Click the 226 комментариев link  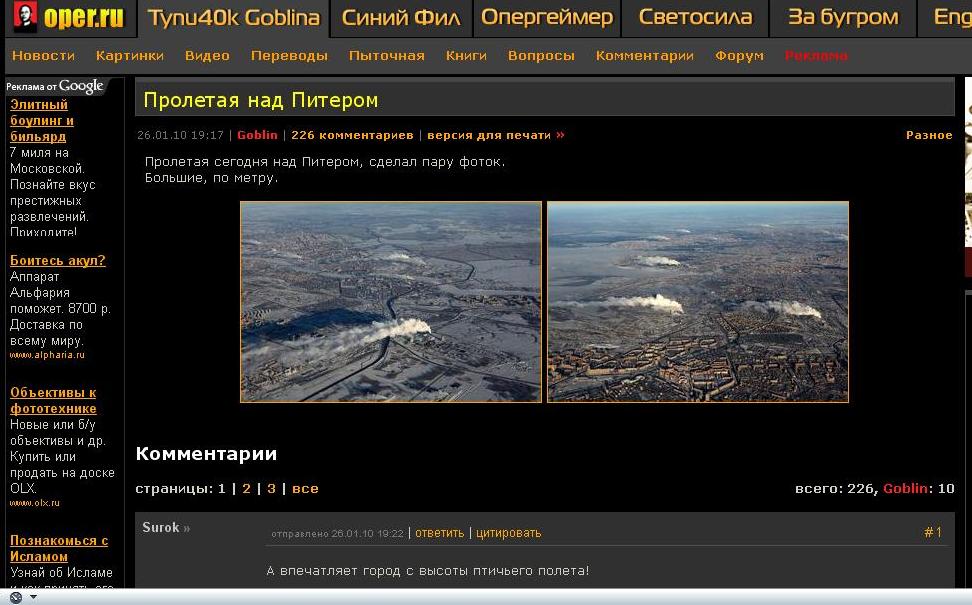(352, 135)
